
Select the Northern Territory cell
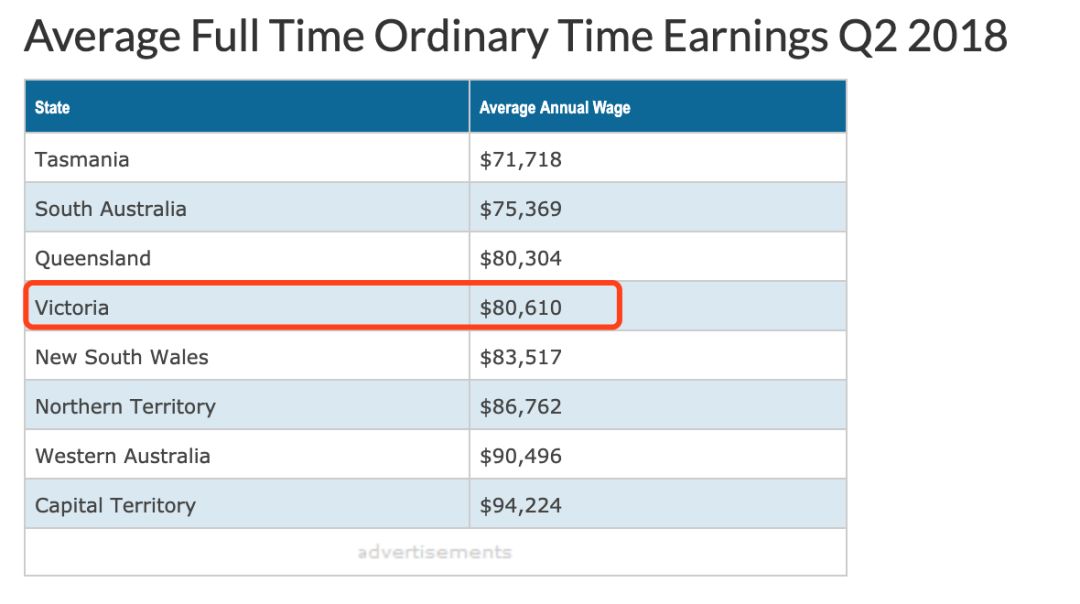pyautogui.click(x=247, y=406)
